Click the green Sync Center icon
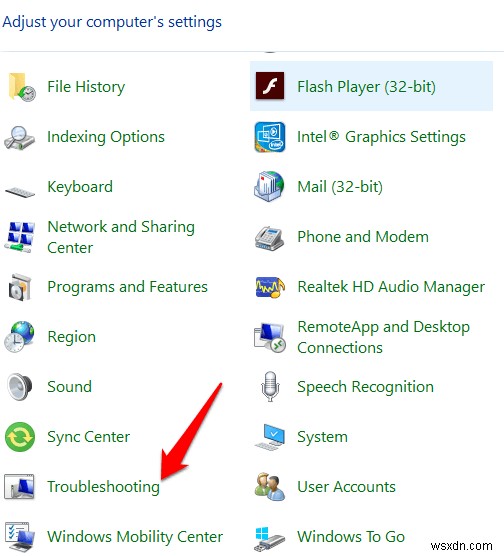Image resolution: width=504 pixels, height=556 pixels. [20, 437]
